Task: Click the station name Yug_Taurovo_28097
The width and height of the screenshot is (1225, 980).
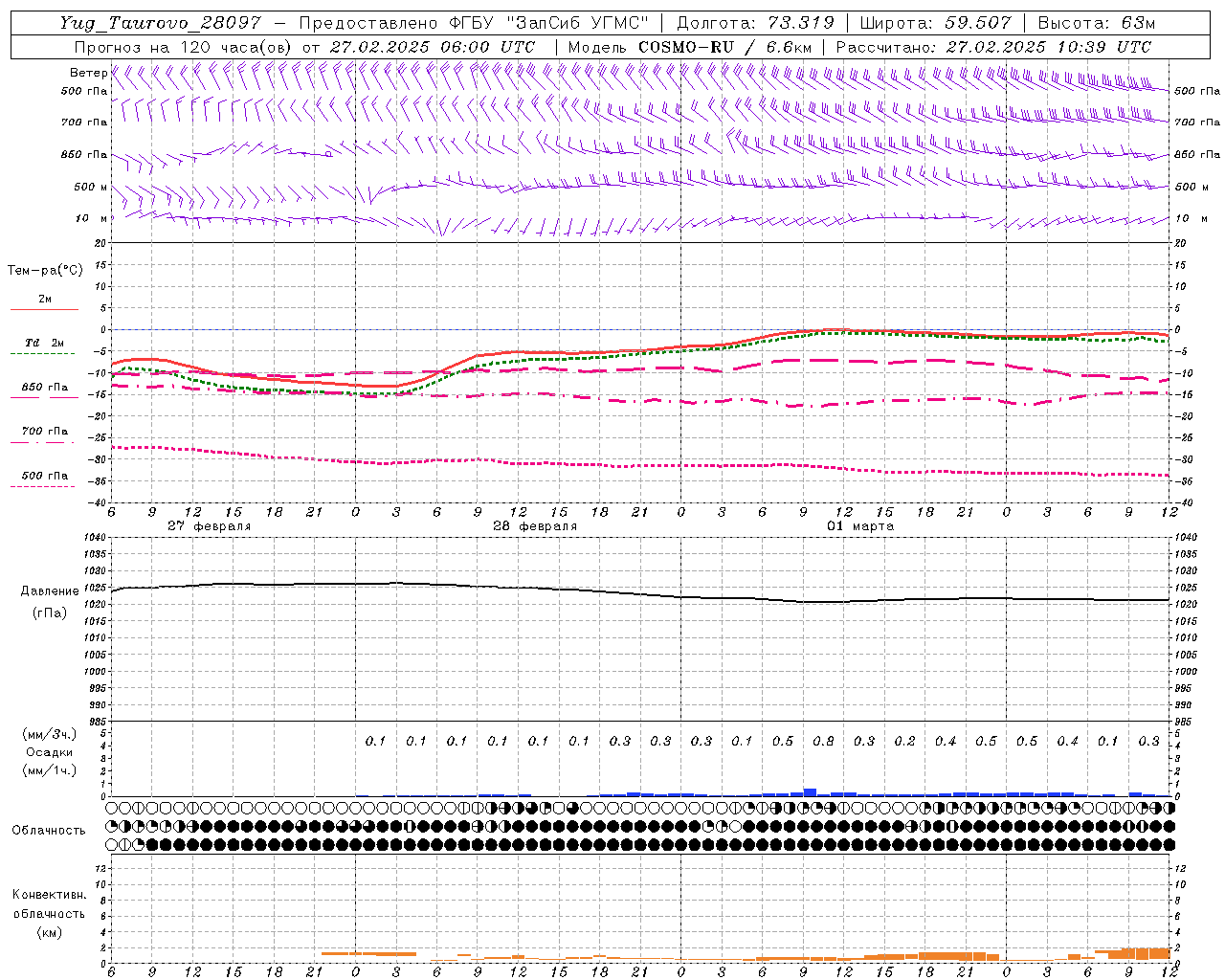Action: 160,23
